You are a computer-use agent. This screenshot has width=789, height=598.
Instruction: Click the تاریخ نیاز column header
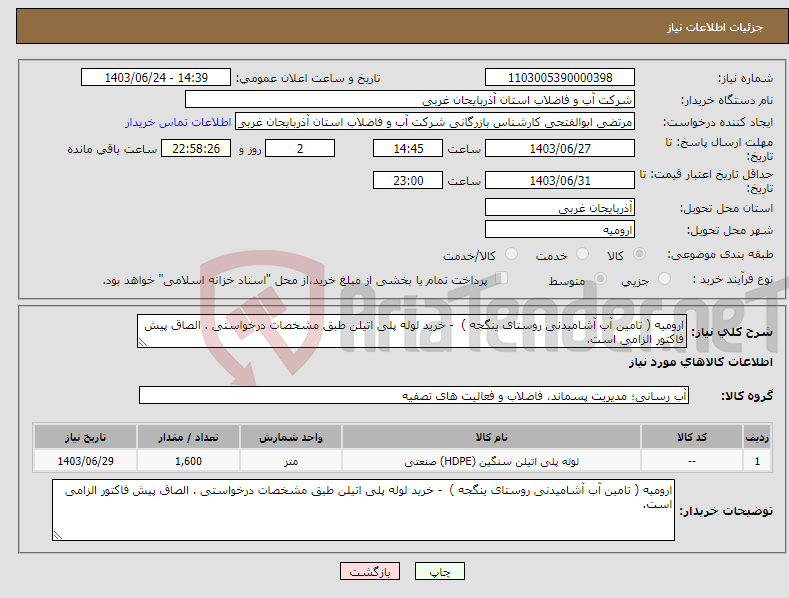click(86, 437)
